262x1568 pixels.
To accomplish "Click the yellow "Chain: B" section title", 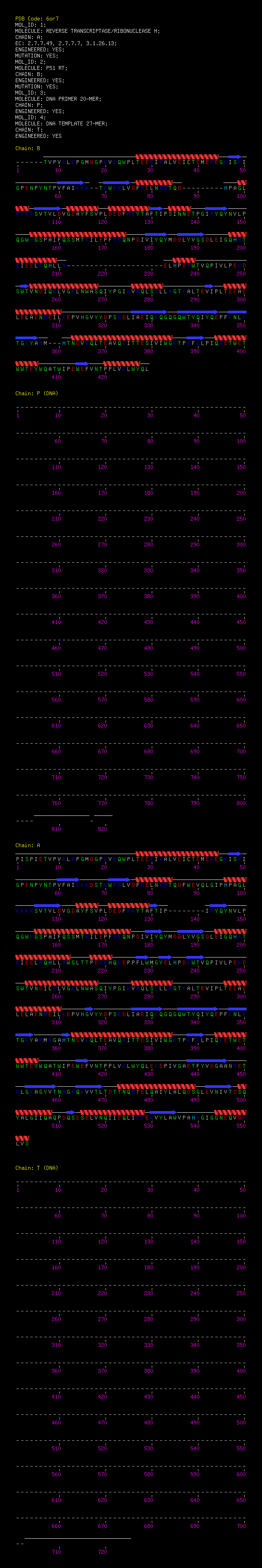I will tap(28, 149).
